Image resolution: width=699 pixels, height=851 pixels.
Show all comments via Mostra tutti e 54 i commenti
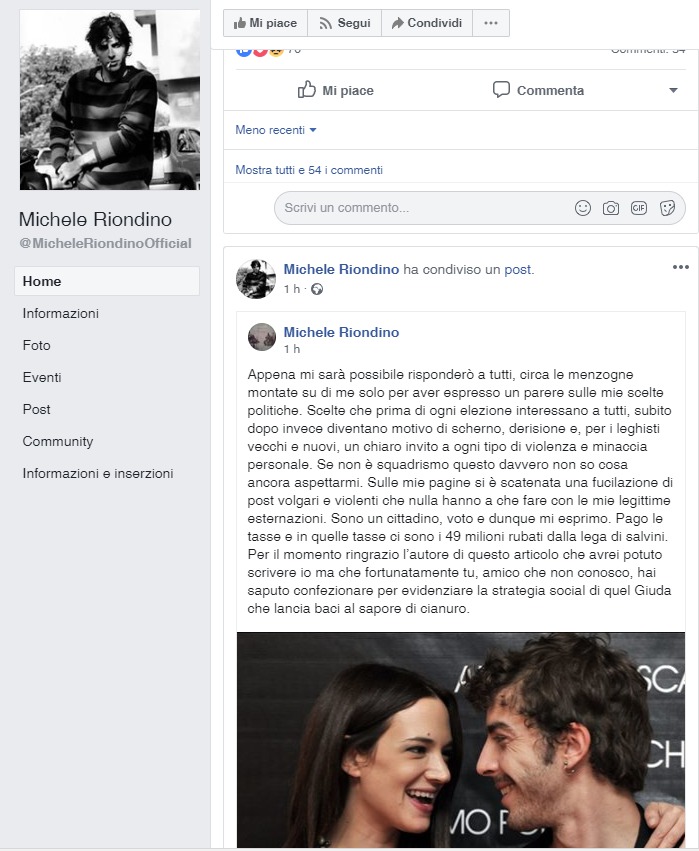coord(309,170)
